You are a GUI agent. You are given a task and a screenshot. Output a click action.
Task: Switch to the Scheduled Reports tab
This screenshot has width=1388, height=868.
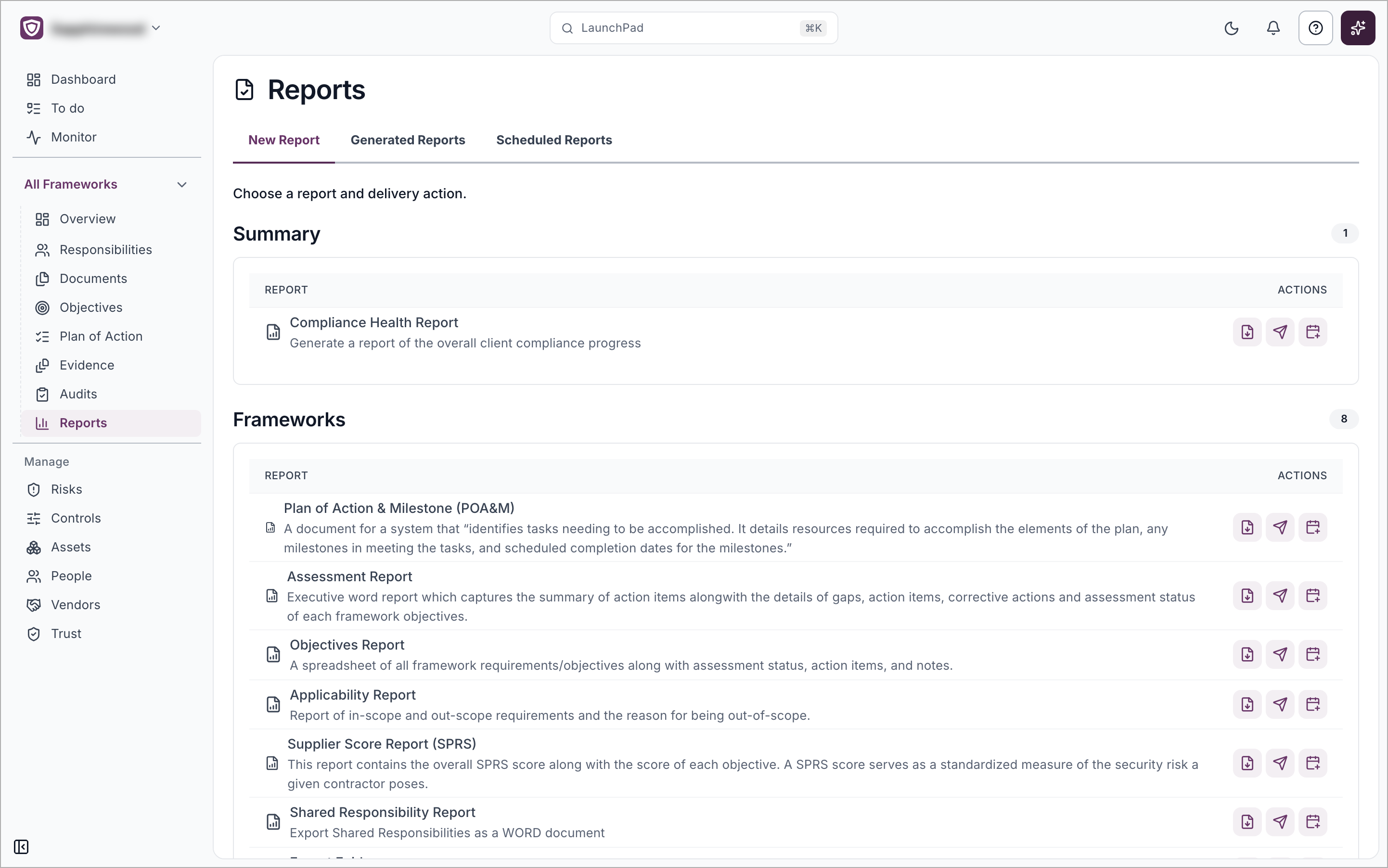[x=553, y=140]
